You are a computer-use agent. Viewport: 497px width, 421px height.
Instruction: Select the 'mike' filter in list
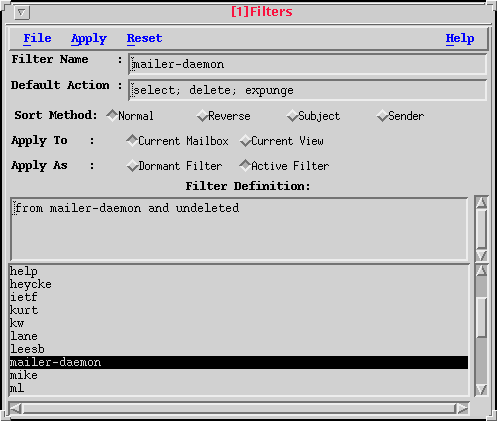[239, 375]
